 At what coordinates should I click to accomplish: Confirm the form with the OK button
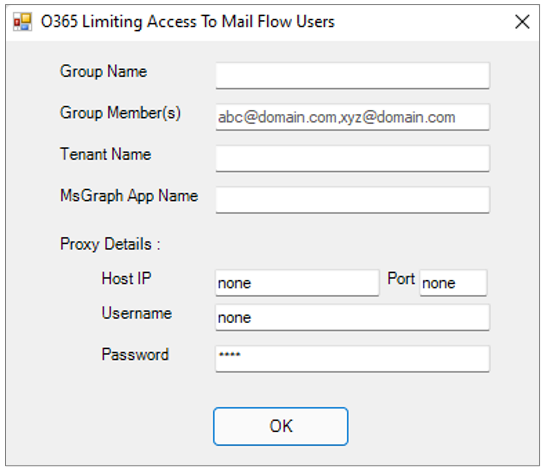coord(281,426)
